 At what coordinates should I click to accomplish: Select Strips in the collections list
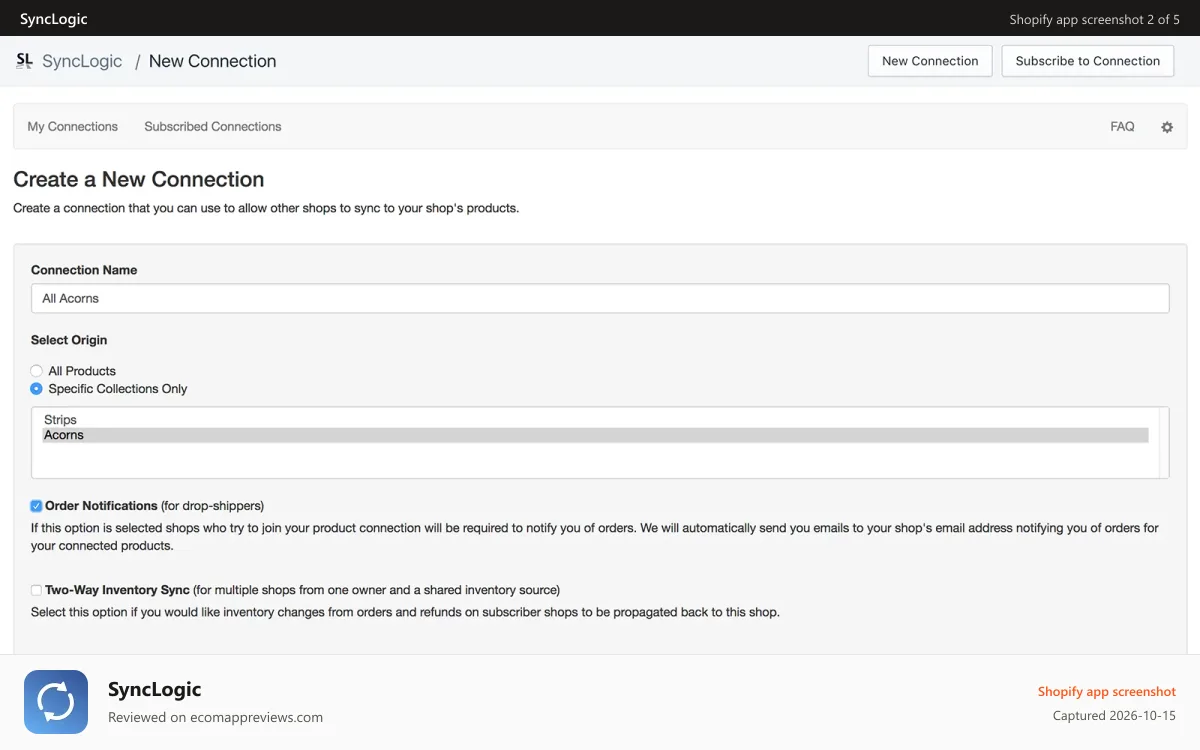[x=595, y=420]
